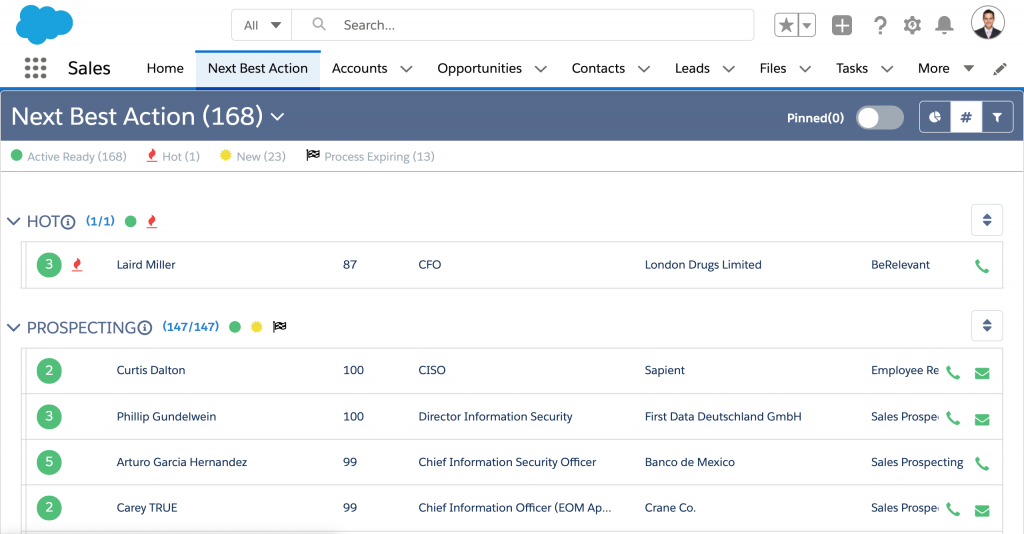The height and width of the screenshot is (534, 1024).
Task: Filter by Active Ready (168)
Action: coord(69,157)
